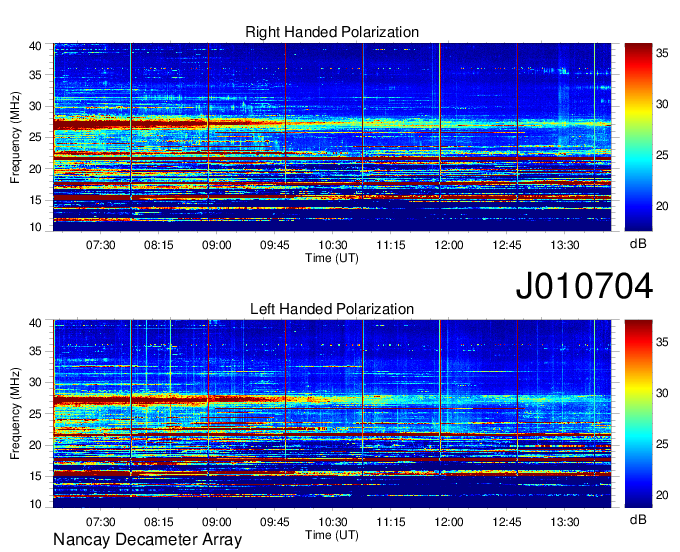
Task: Click the Nancay Decameter Array caption
Action: point(147,539)
